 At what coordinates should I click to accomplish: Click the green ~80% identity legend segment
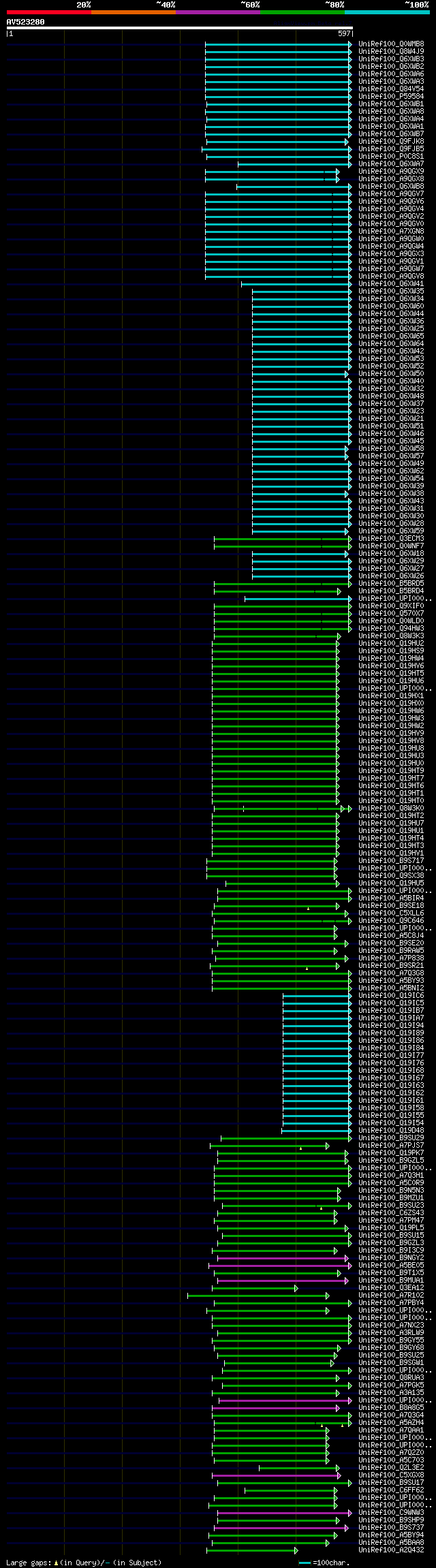[x=302, y=12]
